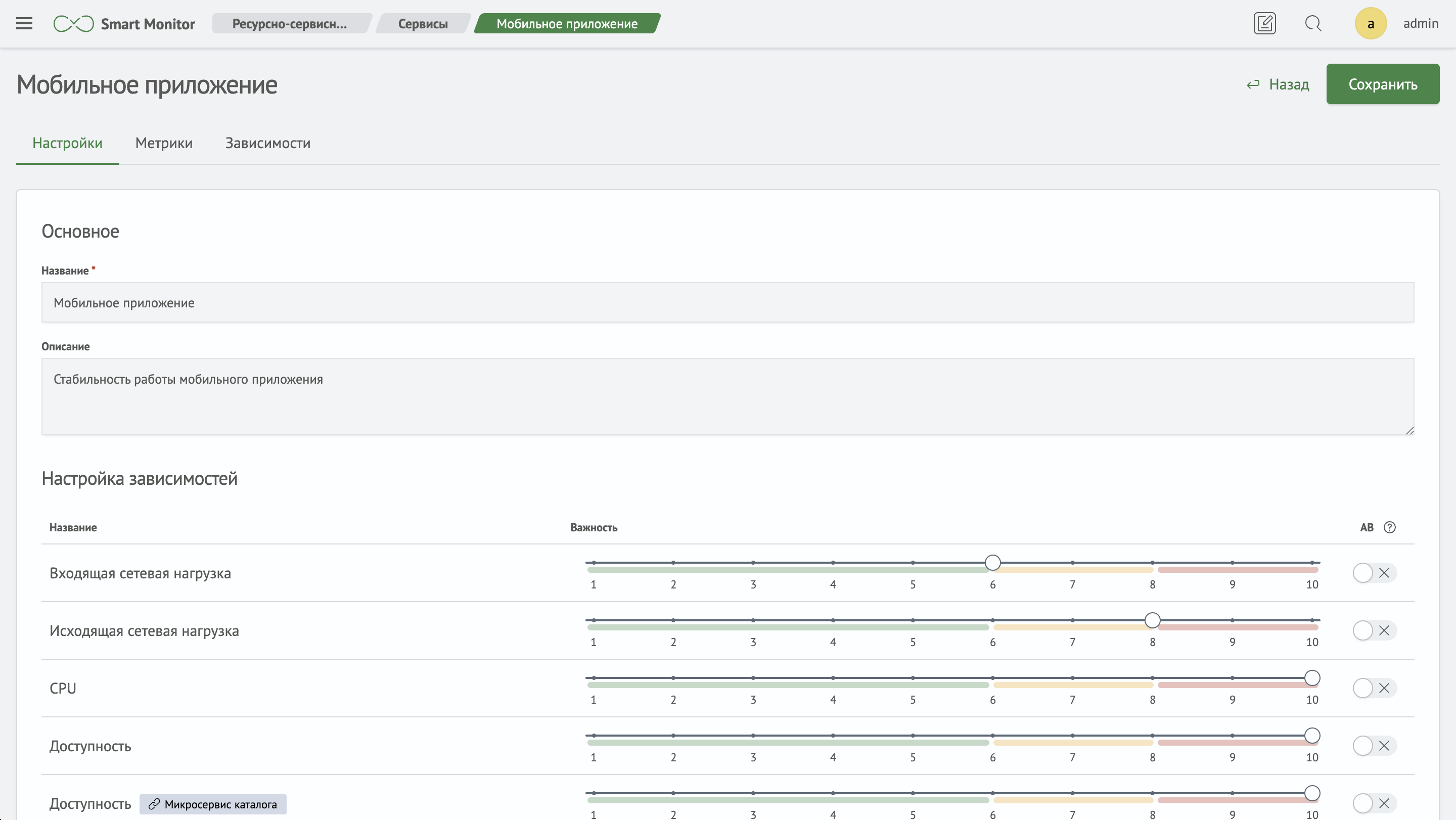
Task: Open the edit note icon in header
Action: tap(1264, 23)
